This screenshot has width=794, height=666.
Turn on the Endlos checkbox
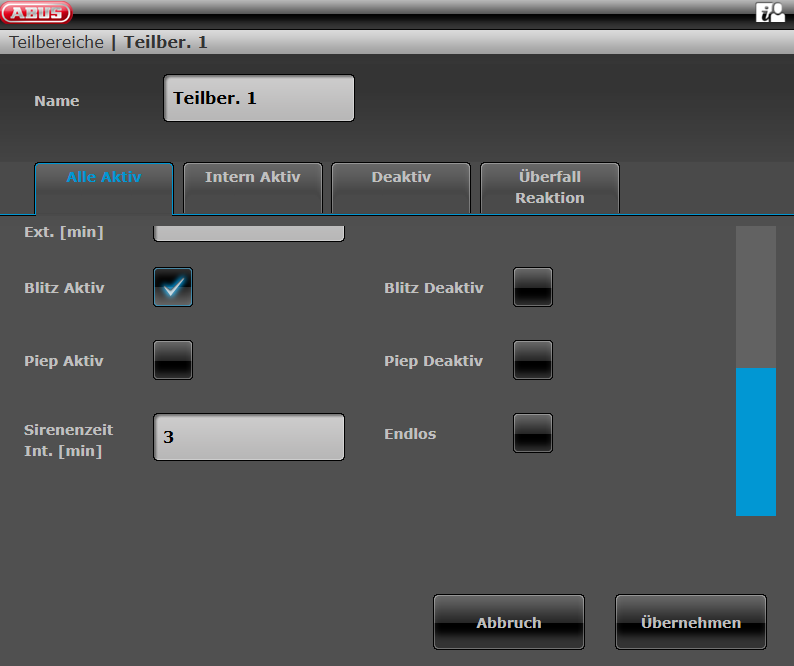533,433
